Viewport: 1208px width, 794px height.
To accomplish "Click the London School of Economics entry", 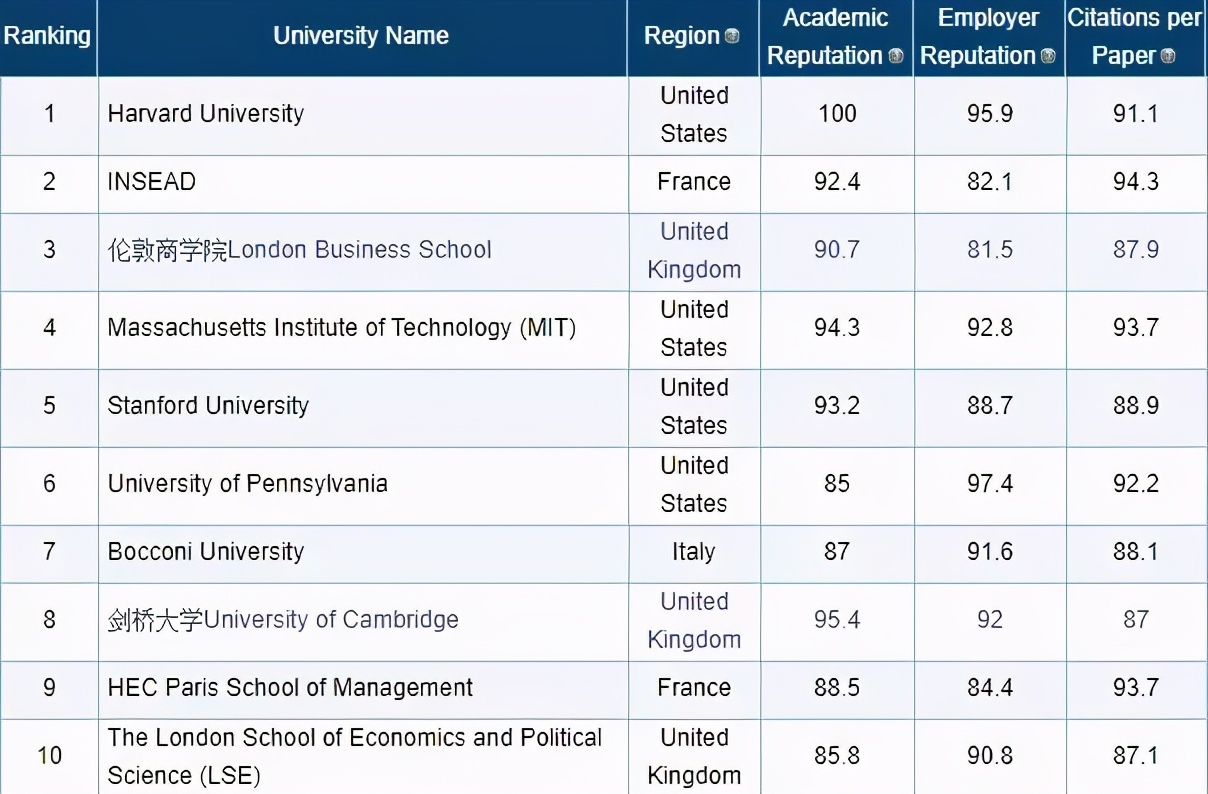I will (x=354, y=756).
